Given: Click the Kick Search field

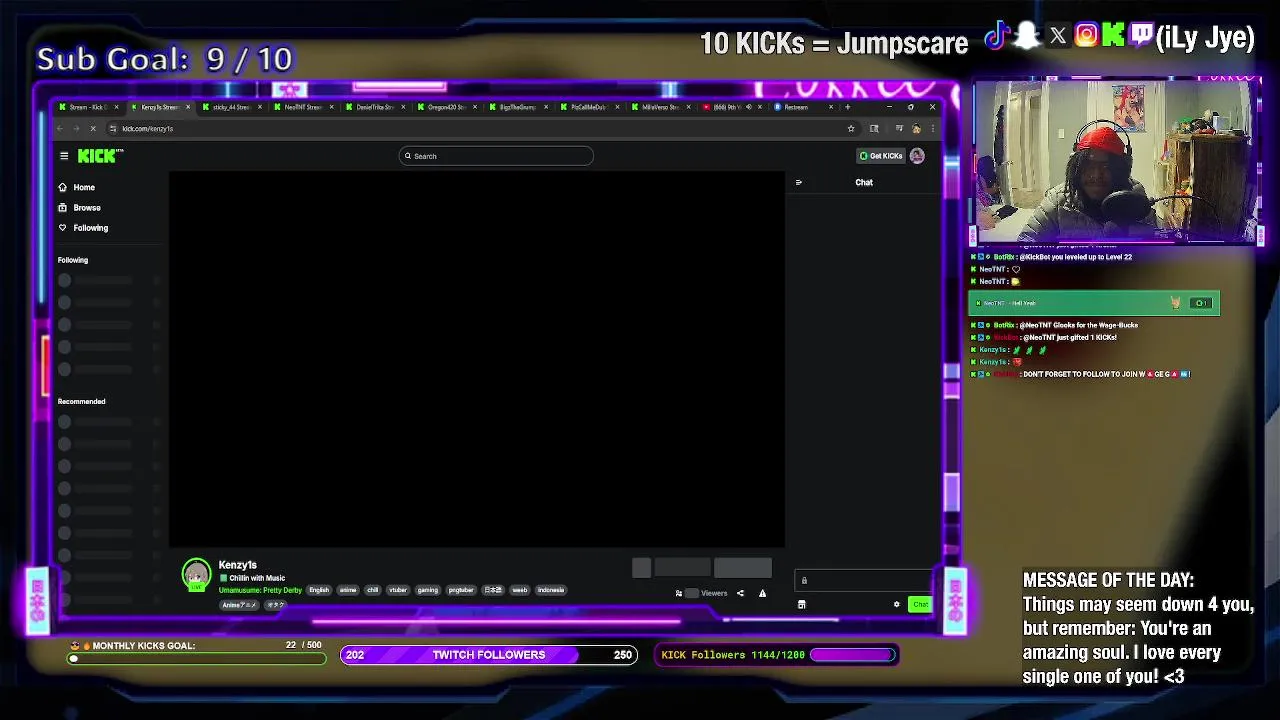Looking at the screenshot, I should (x=496, y=156).
